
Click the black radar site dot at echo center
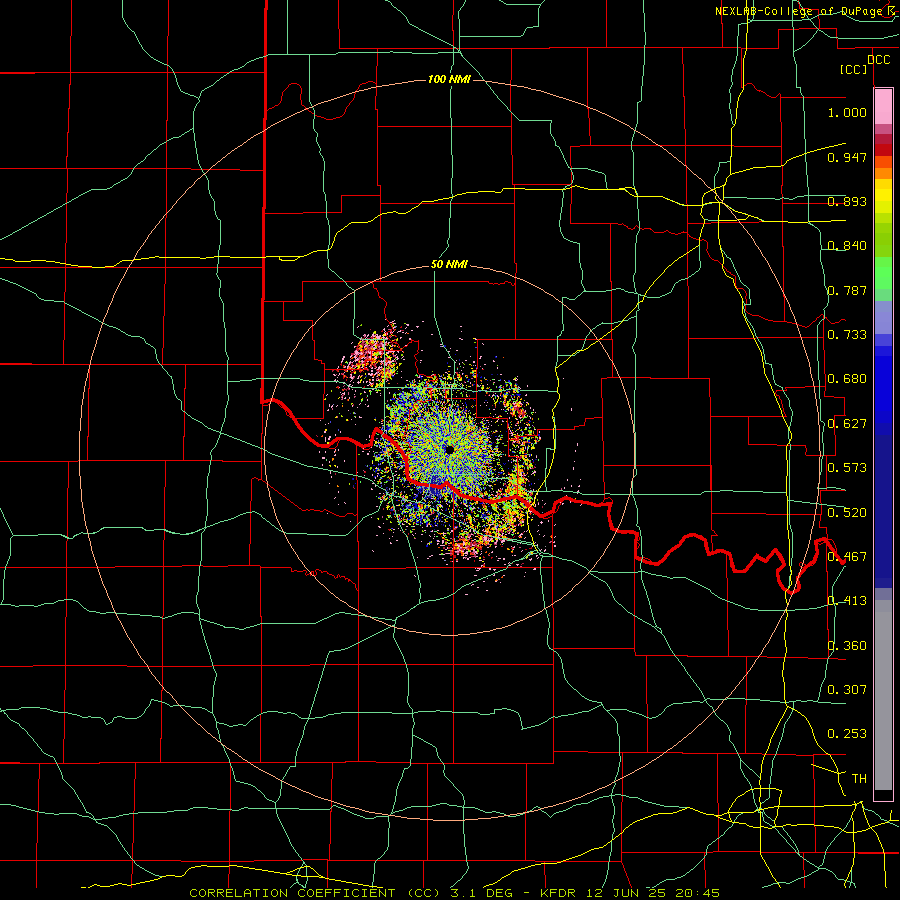449,449
